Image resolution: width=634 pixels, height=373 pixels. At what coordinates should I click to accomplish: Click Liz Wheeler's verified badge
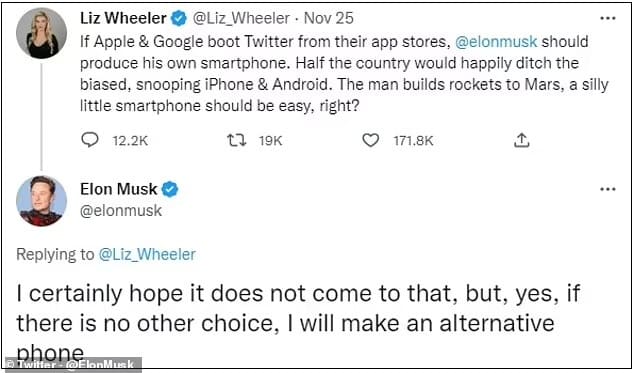coord(178,19)
